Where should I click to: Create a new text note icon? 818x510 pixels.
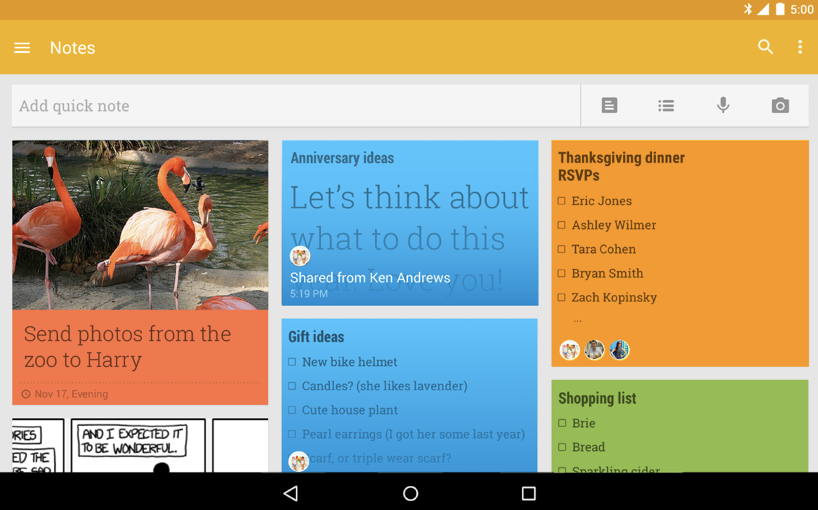click(x=609, y=106)
